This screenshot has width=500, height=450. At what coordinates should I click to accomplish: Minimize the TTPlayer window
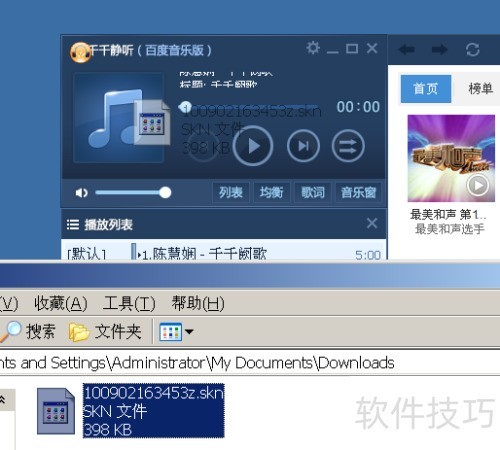pyautogui.click(x=332, y=52)
